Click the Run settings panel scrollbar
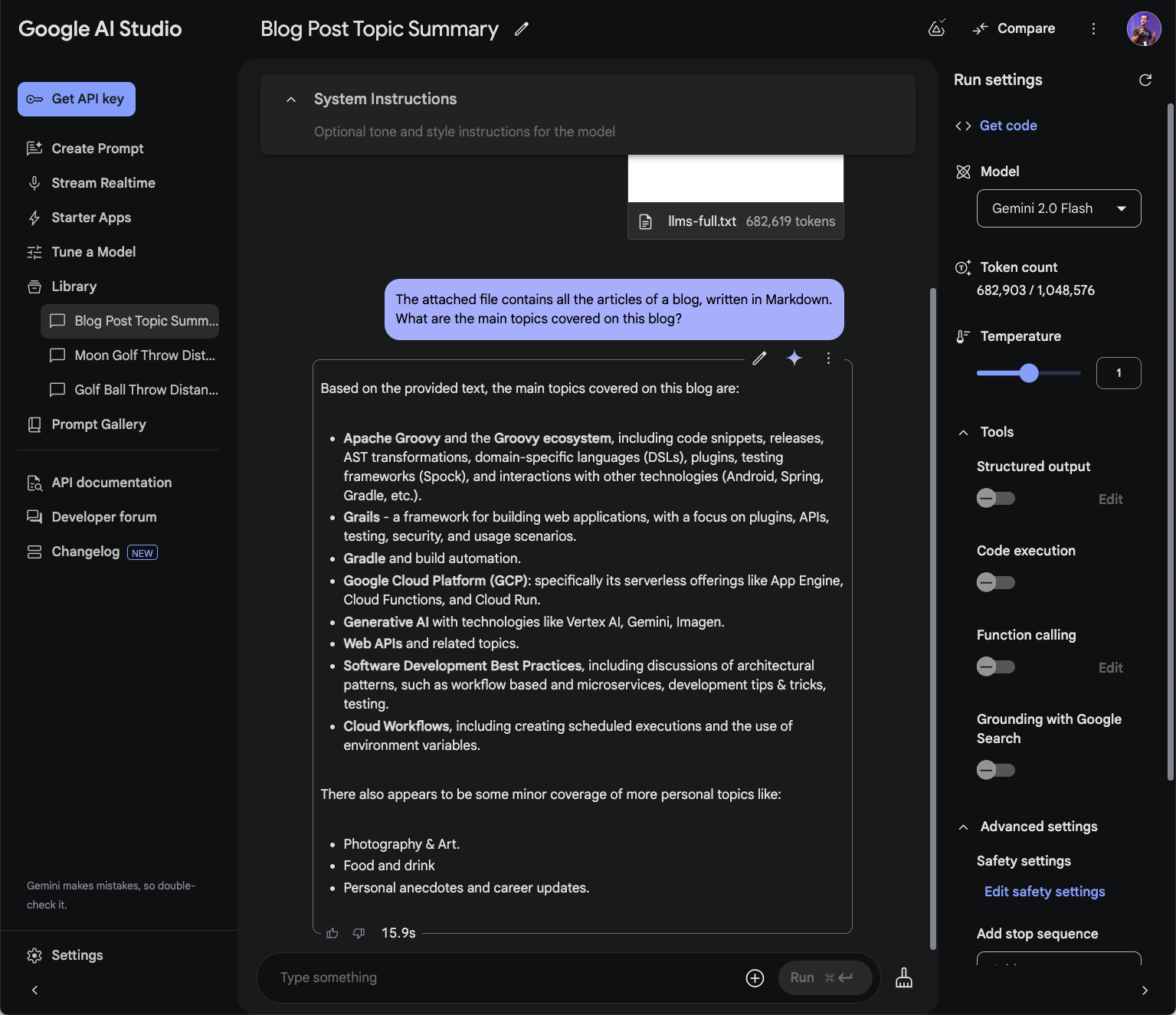1176x1015 pixels. pos(1170,442)
